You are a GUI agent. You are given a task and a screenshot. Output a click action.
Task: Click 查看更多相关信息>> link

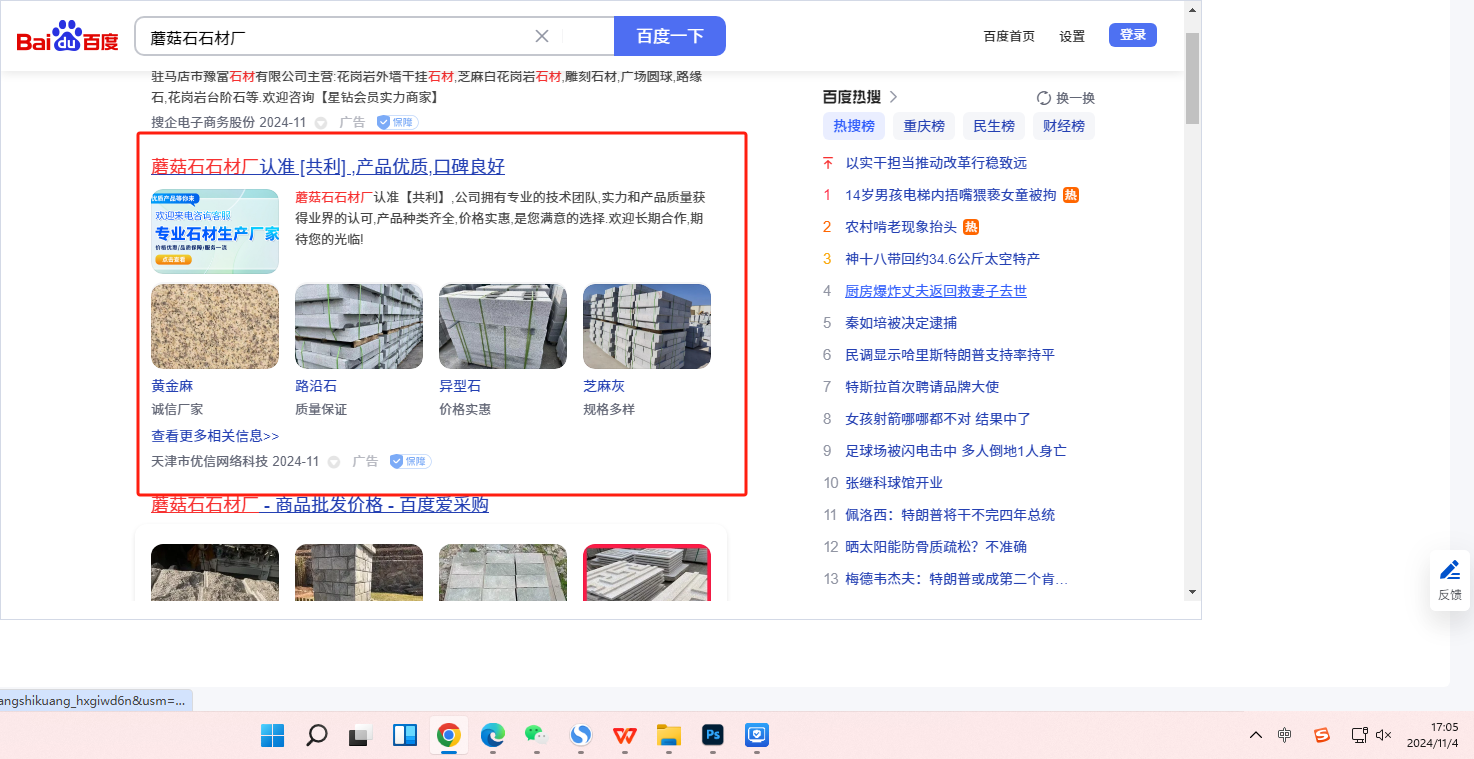pos(215,436)
